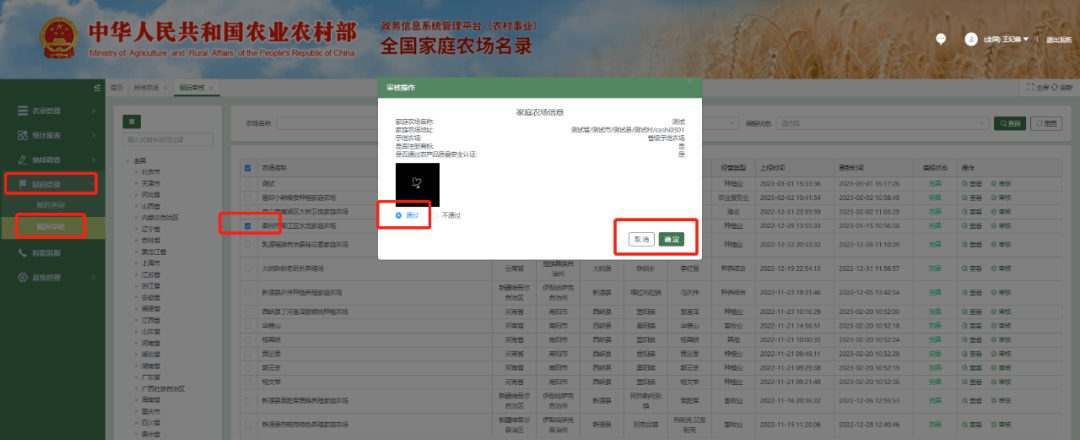Select 河南省 in the region tree
1080x440 pixels.
pos(151,343)
